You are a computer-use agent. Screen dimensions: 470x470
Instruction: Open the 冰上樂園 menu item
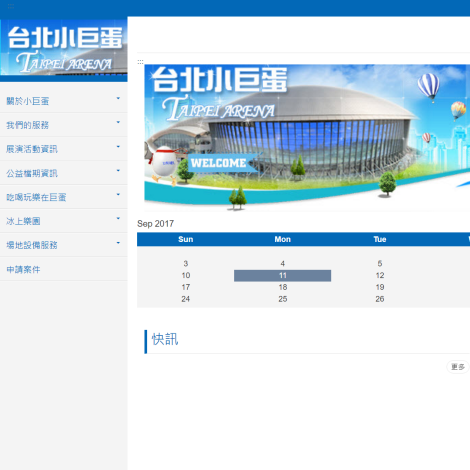[23, 221]
